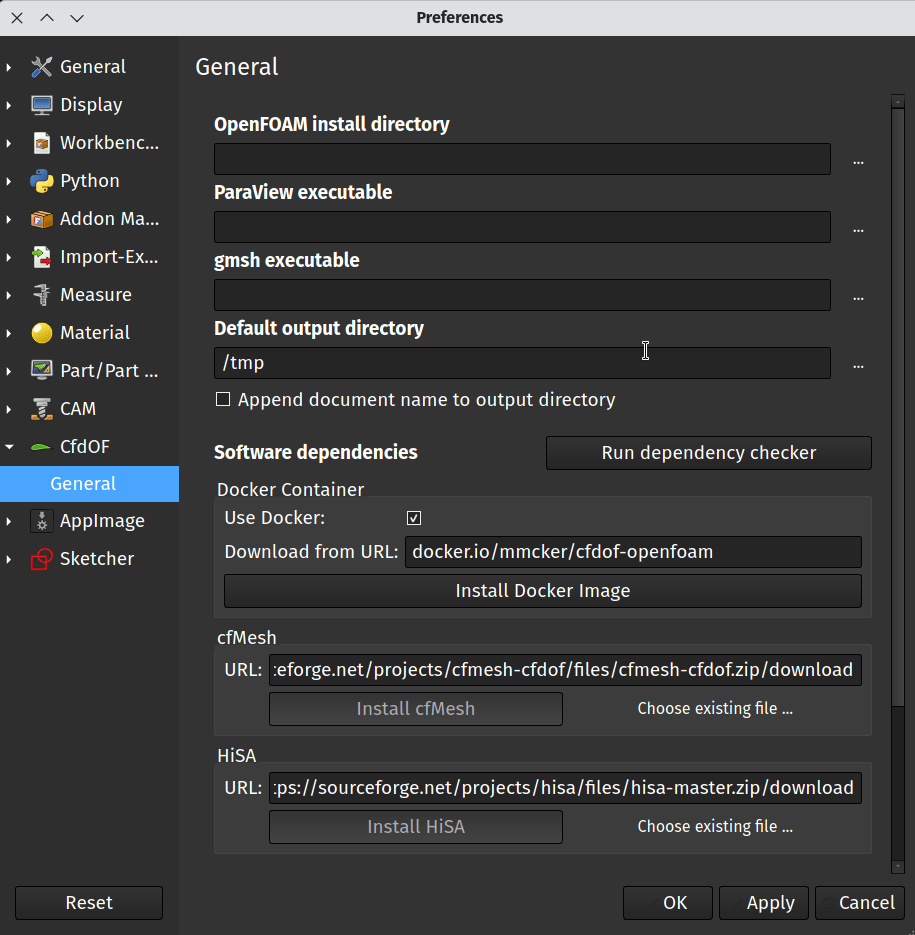
Task: Select the CfdOF workbench icon
Action: tap(41, 446)
